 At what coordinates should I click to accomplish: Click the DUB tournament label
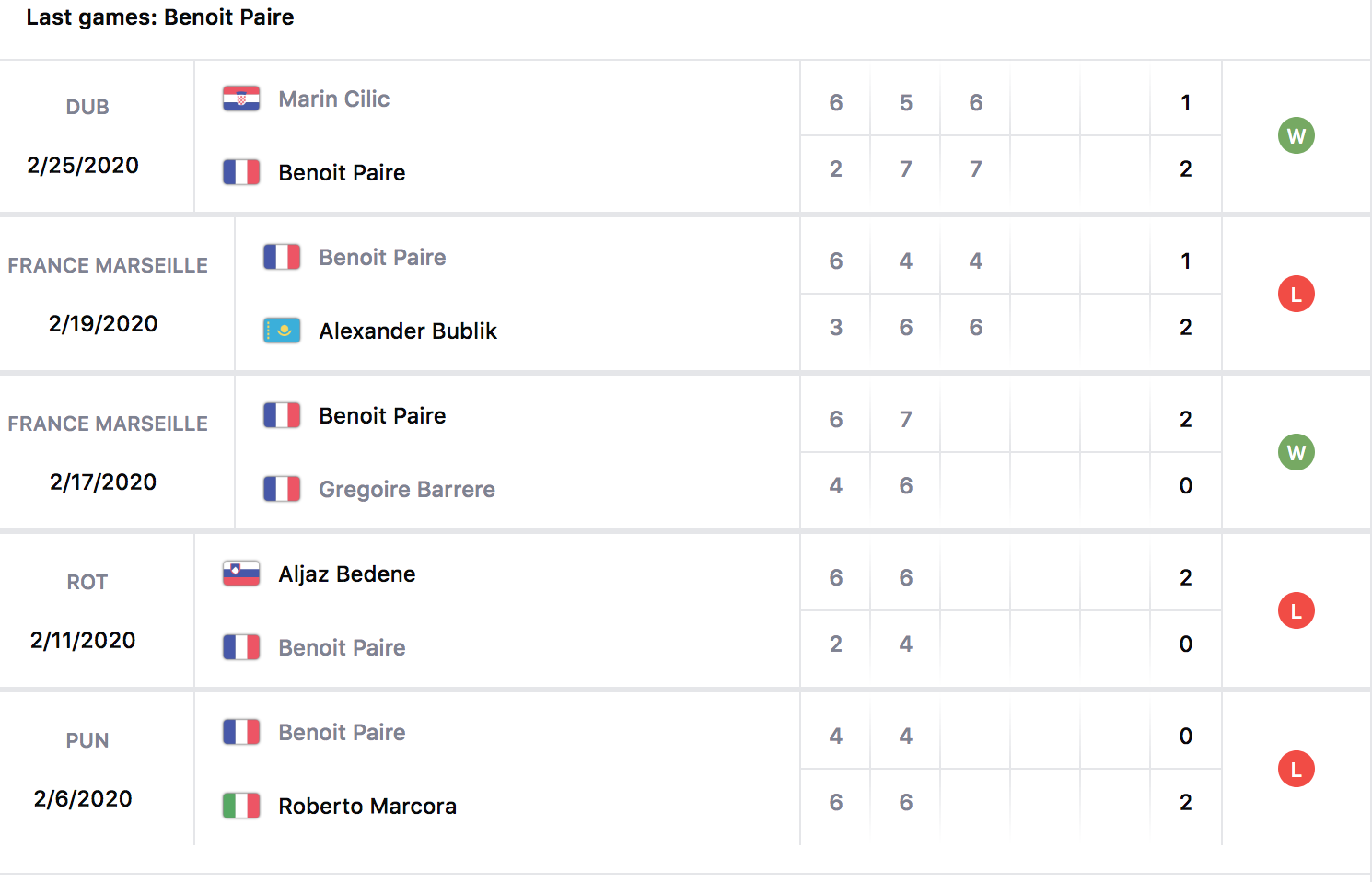click(x=87, y=108)
